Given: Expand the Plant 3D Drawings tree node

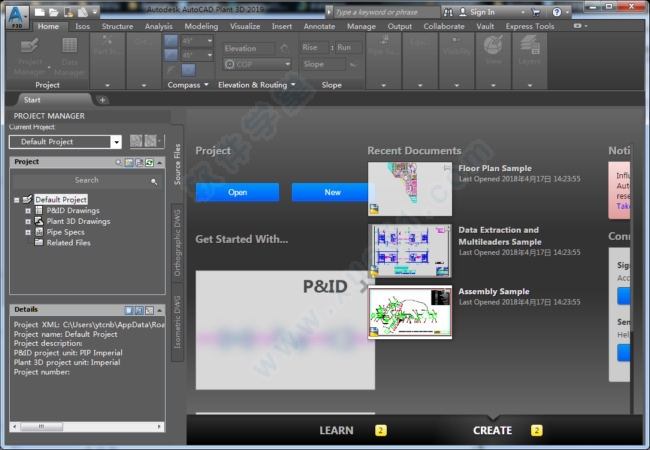Looking at the screenshot, I should coord(28,221).
